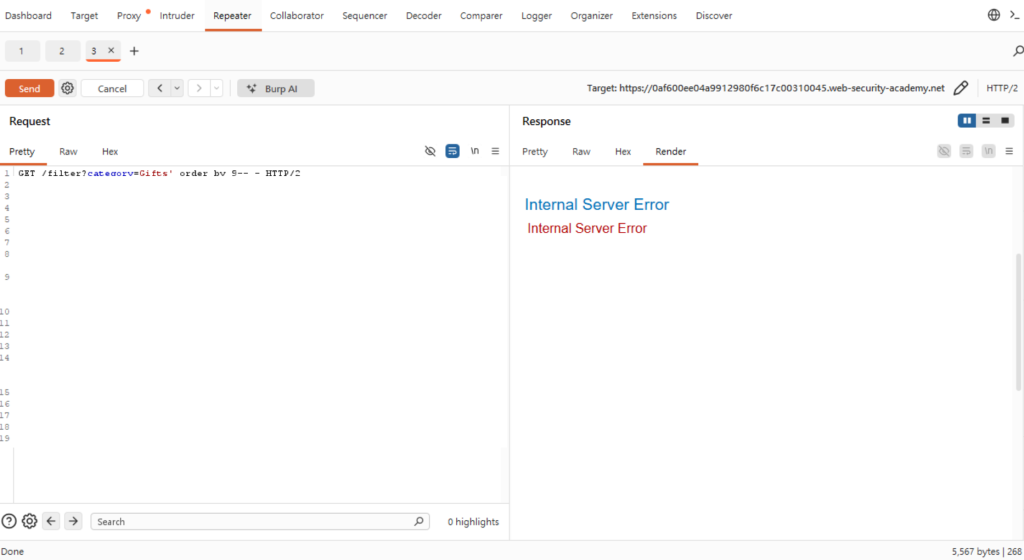This screenshot has width=1024, height=560.
Task: Go back to previous request in history
Action: 159,88
